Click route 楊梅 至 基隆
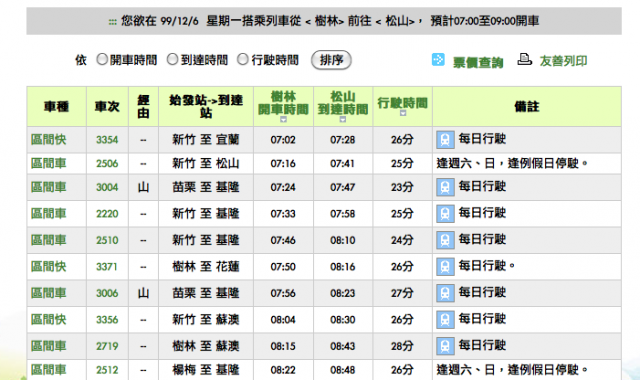The width and height of the screenshot is (640, 380). pyautogui.click(x=206, y=370)
